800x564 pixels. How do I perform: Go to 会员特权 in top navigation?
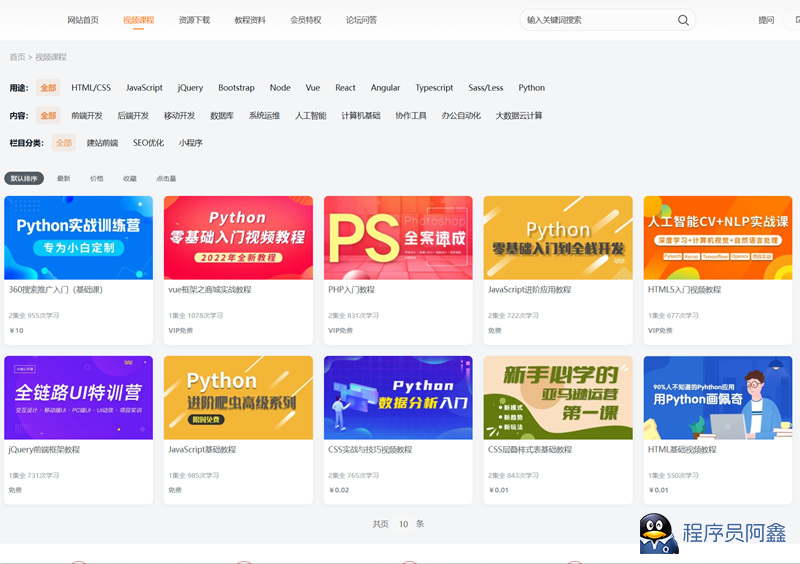(x=306, y=20)
